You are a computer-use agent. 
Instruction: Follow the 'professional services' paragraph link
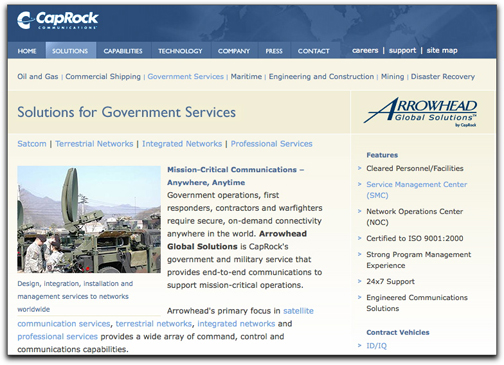pos(57,337)
